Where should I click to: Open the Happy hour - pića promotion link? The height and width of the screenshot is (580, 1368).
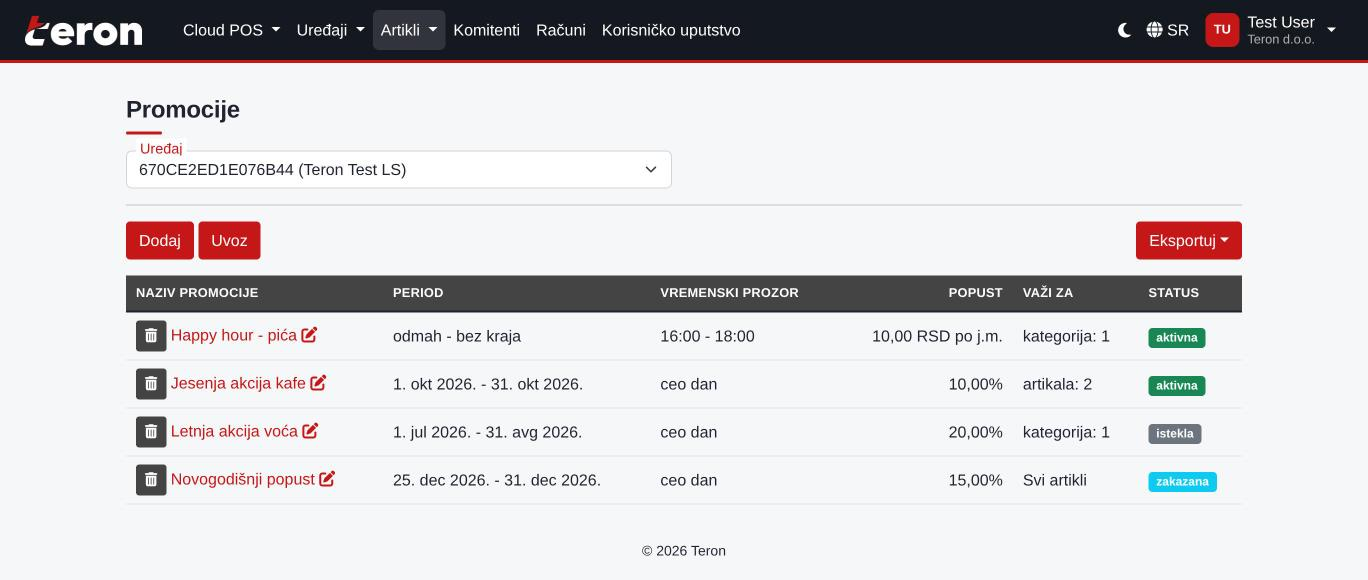pos(234,335)
